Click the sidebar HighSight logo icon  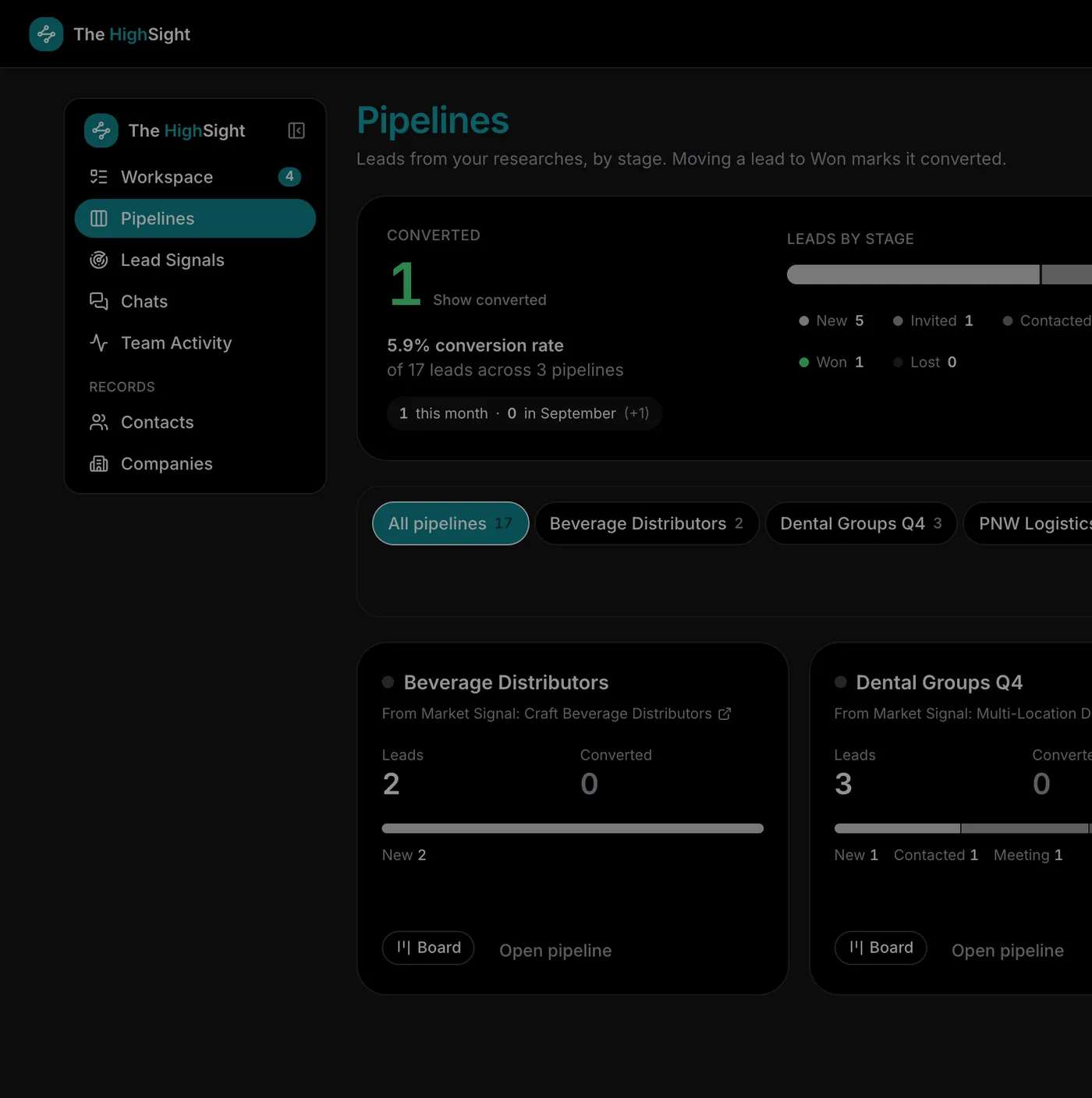pos(101,130)
